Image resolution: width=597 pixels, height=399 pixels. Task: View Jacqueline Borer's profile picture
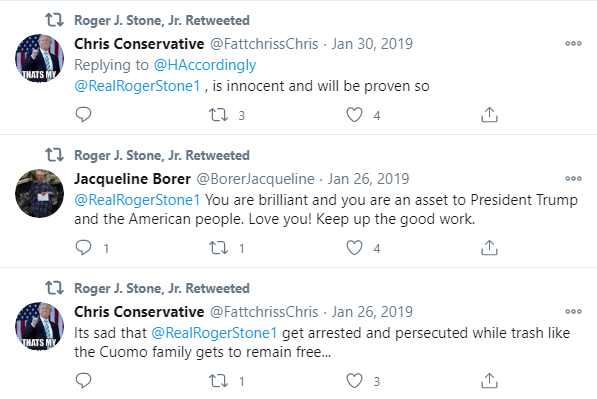[40, 193]
